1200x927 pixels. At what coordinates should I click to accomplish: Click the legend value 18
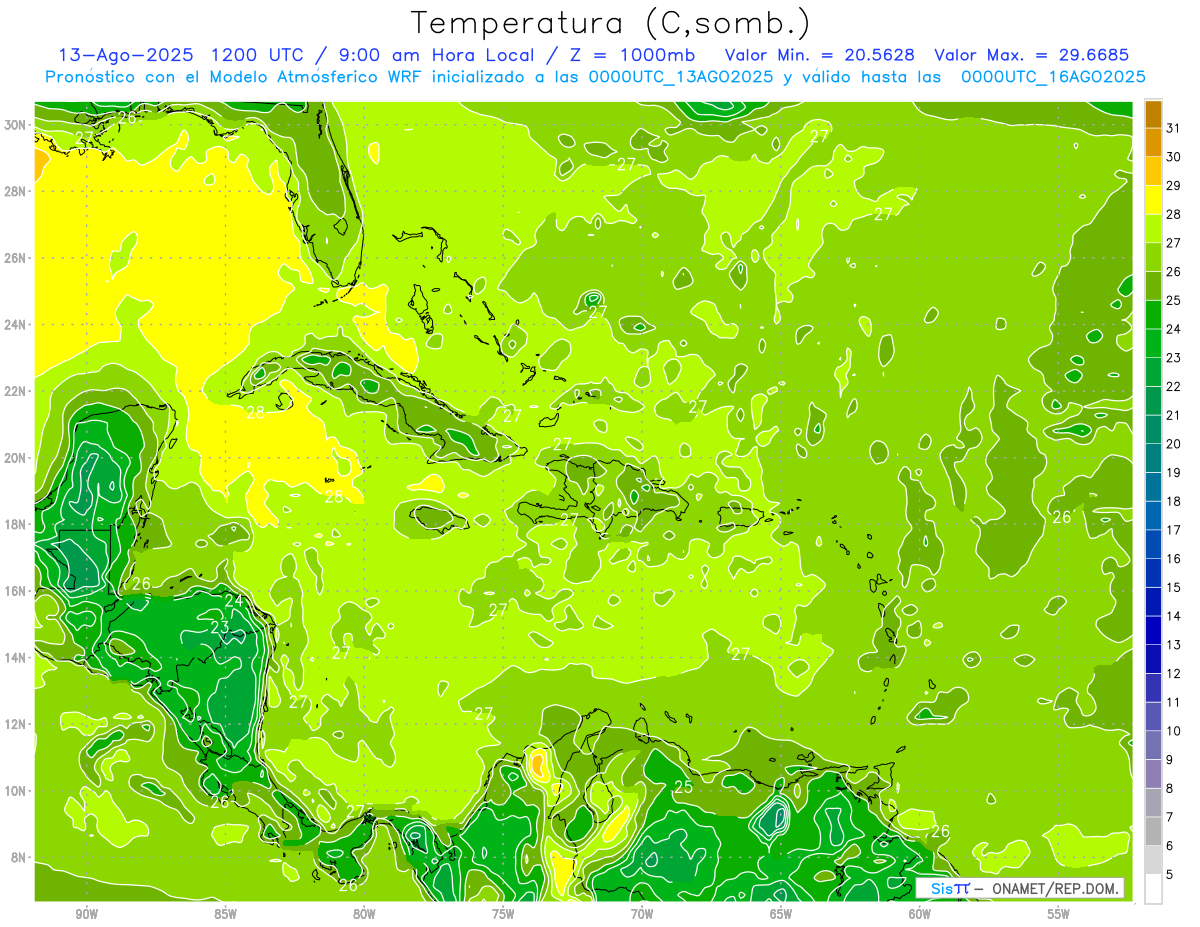(x=1174, y=502)
